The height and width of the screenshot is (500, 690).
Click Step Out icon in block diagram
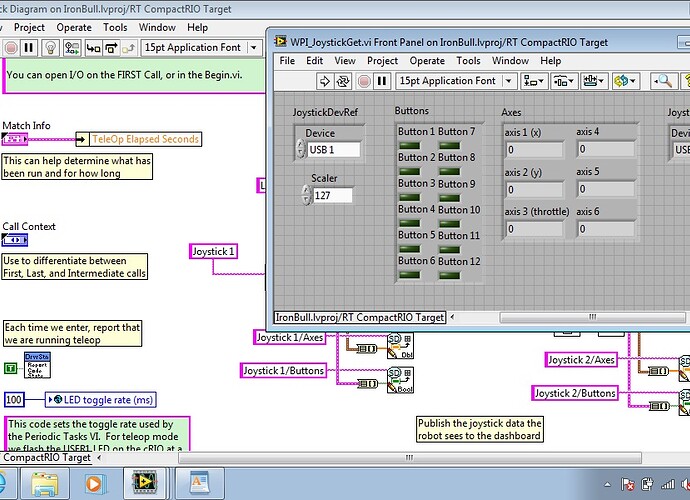click(x=128, y=48)
